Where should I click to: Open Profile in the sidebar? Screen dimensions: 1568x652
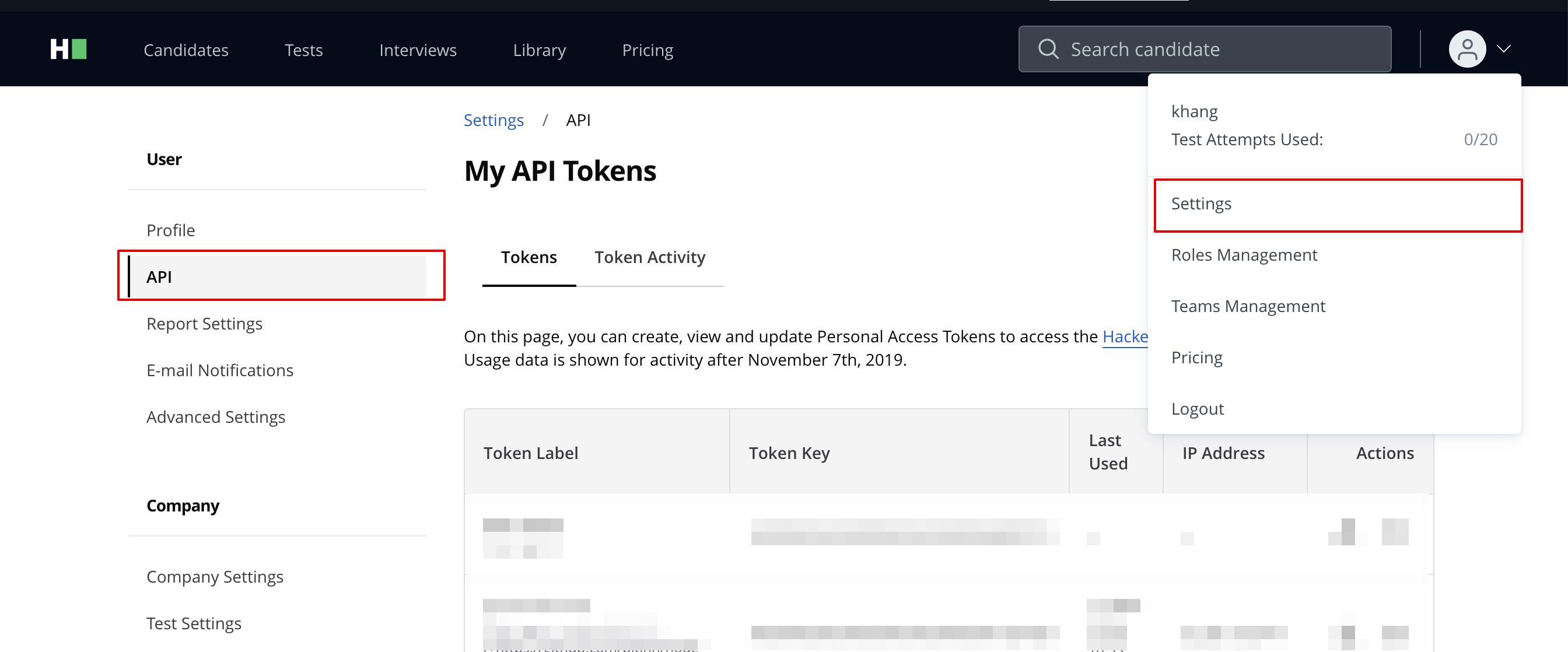[x=170, y=230]
